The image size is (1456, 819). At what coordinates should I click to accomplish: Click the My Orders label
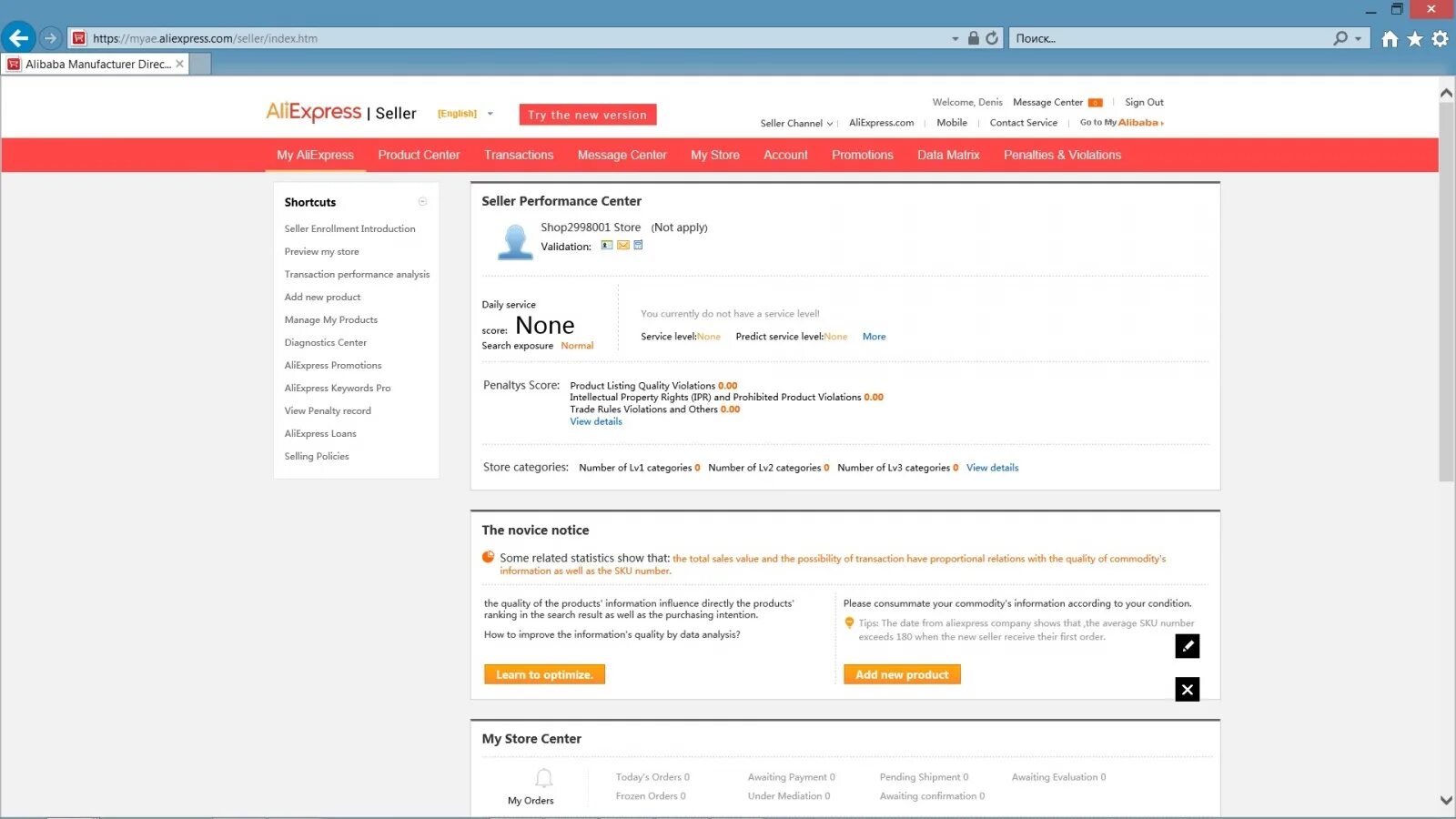(531, 801)
